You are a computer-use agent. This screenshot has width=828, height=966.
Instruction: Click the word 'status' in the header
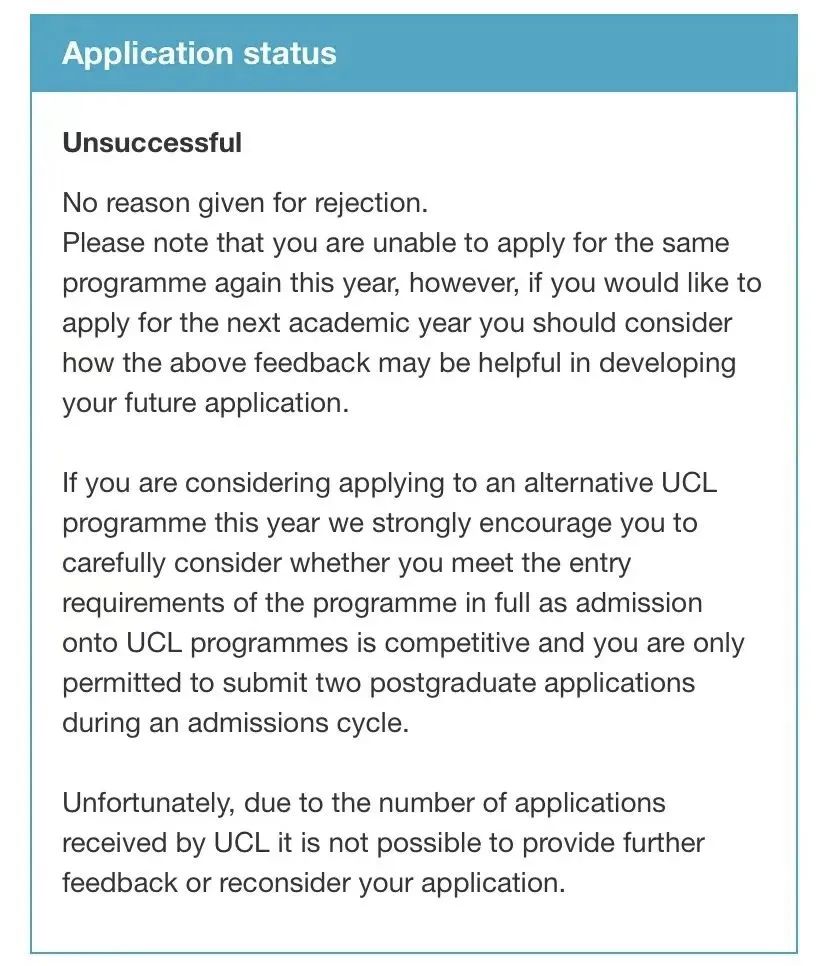coord(290,53)
